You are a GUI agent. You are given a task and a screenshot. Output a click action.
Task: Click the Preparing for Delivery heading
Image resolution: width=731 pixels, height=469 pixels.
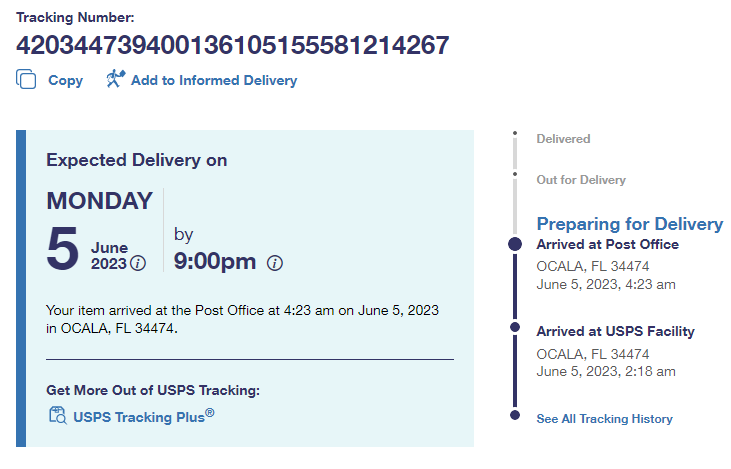pyautogui.click(x=629, y=224)
